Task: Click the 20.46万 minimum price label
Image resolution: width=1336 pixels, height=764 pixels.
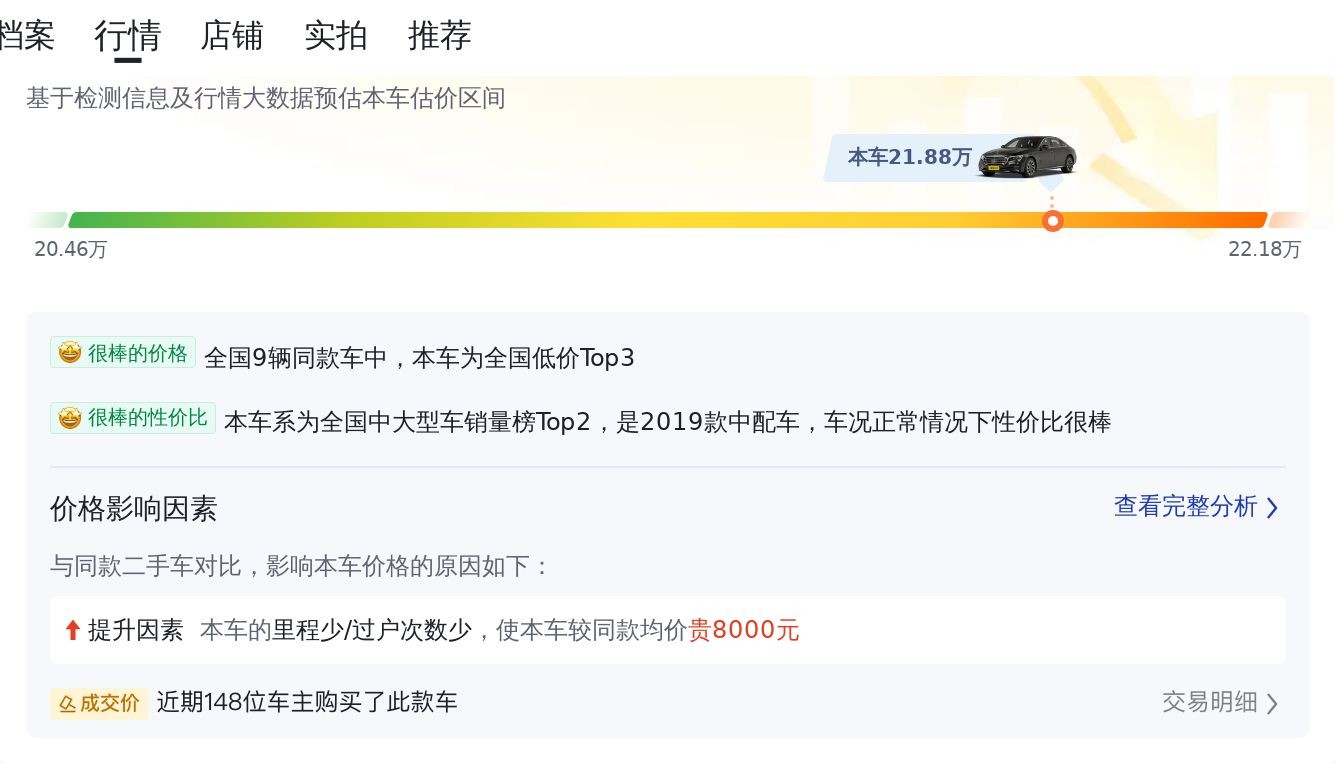Action: [x=70, y=250]
